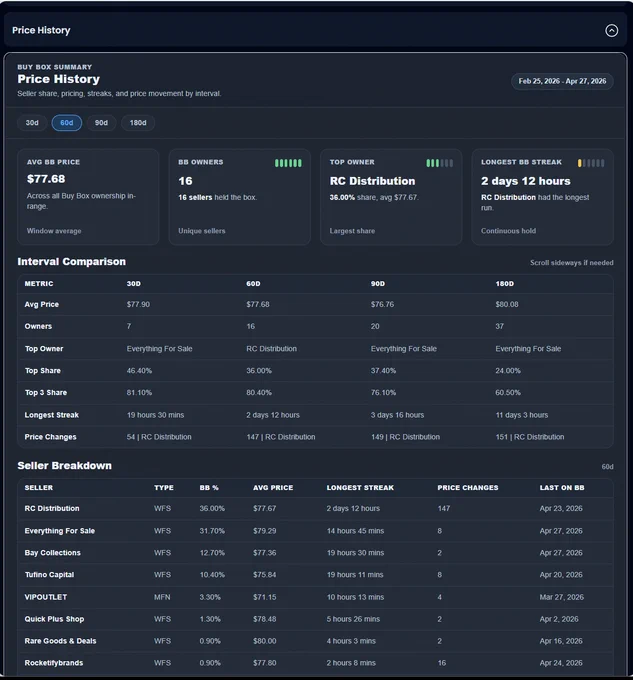Click the 30D column header
Viewport: 633px width, 680px height.
tap(134, 284)
